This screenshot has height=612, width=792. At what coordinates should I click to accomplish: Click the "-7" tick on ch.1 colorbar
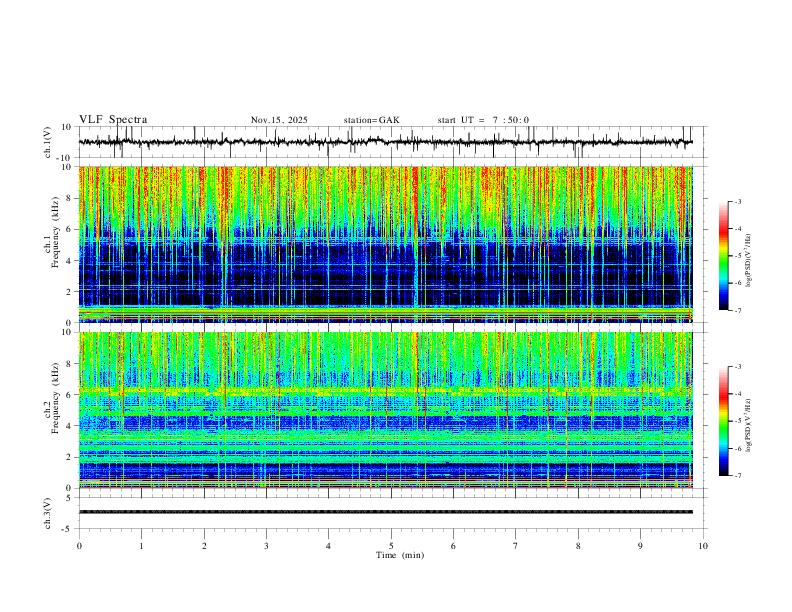(738, 311)
